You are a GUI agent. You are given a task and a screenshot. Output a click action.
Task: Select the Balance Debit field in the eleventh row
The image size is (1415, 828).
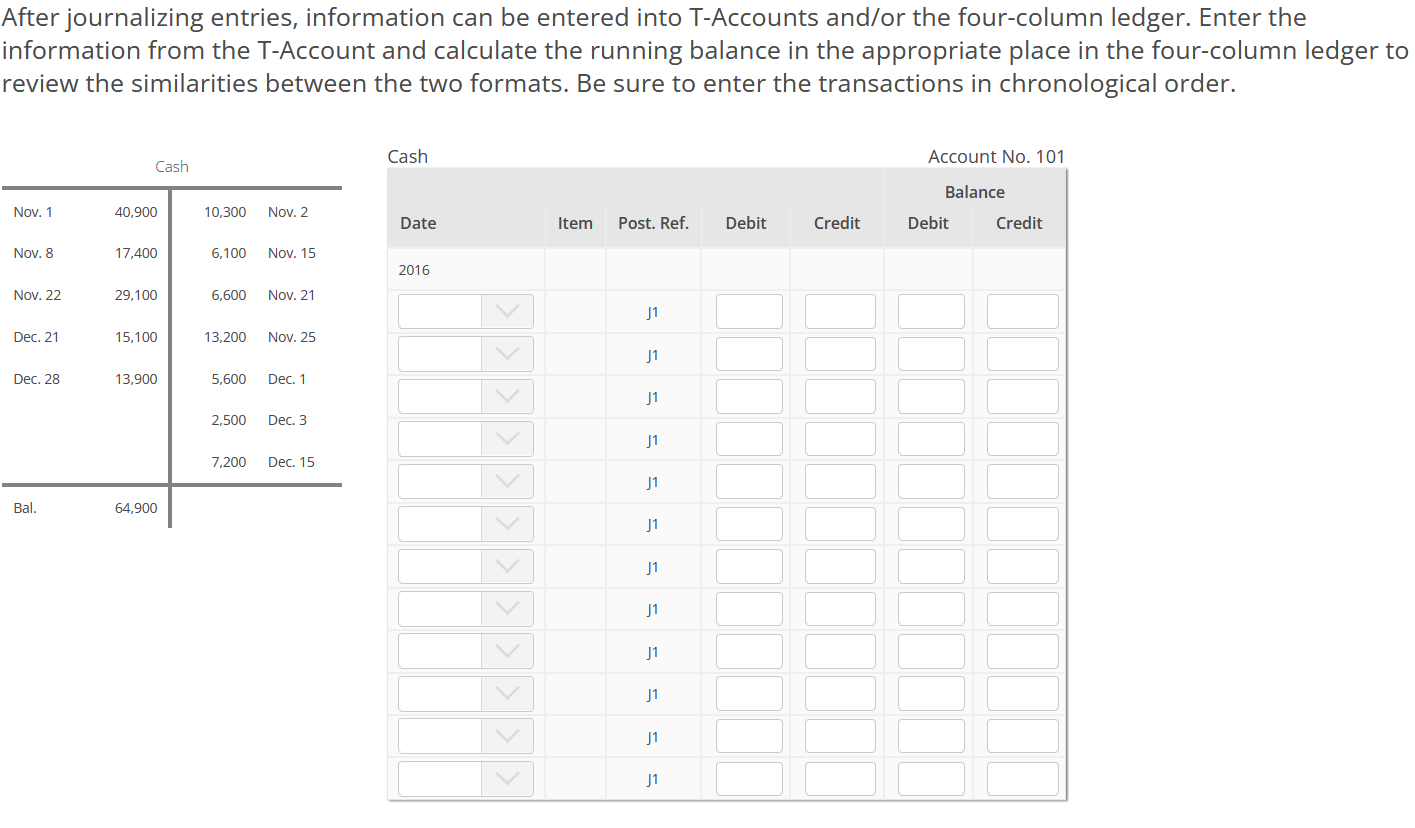tap(931, 736)
